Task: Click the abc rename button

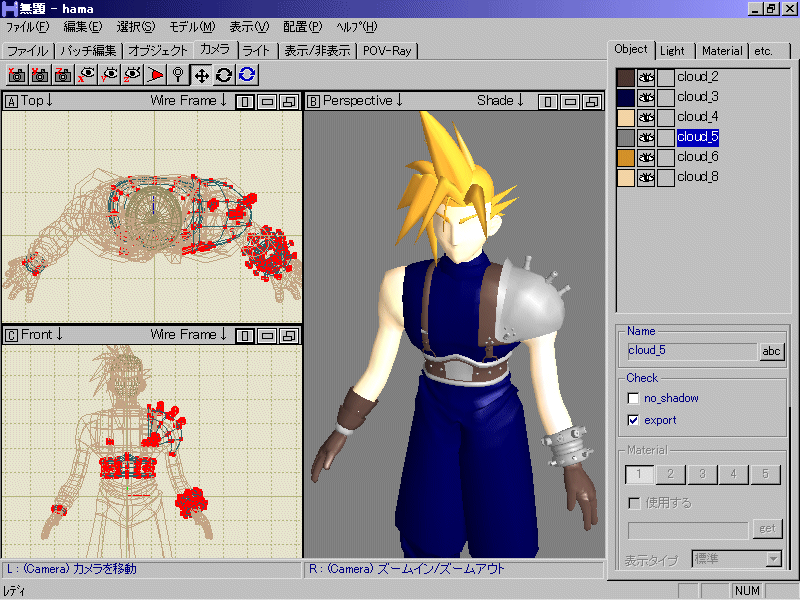Action: pyautogui.click(x=771, y=351)
